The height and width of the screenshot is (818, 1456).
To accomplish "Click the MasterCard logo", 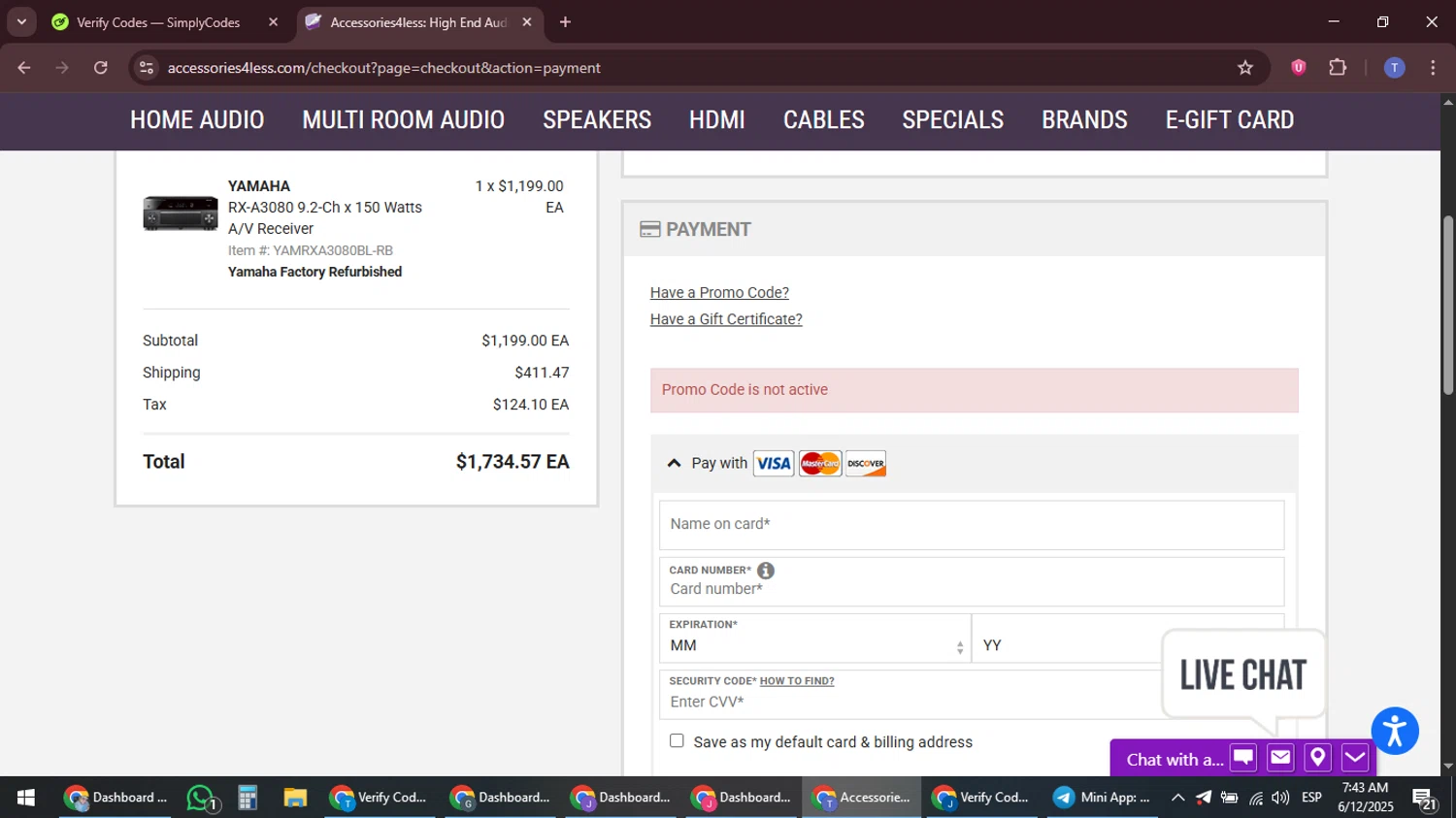I will pyautogui.click(x=820, y=464).
